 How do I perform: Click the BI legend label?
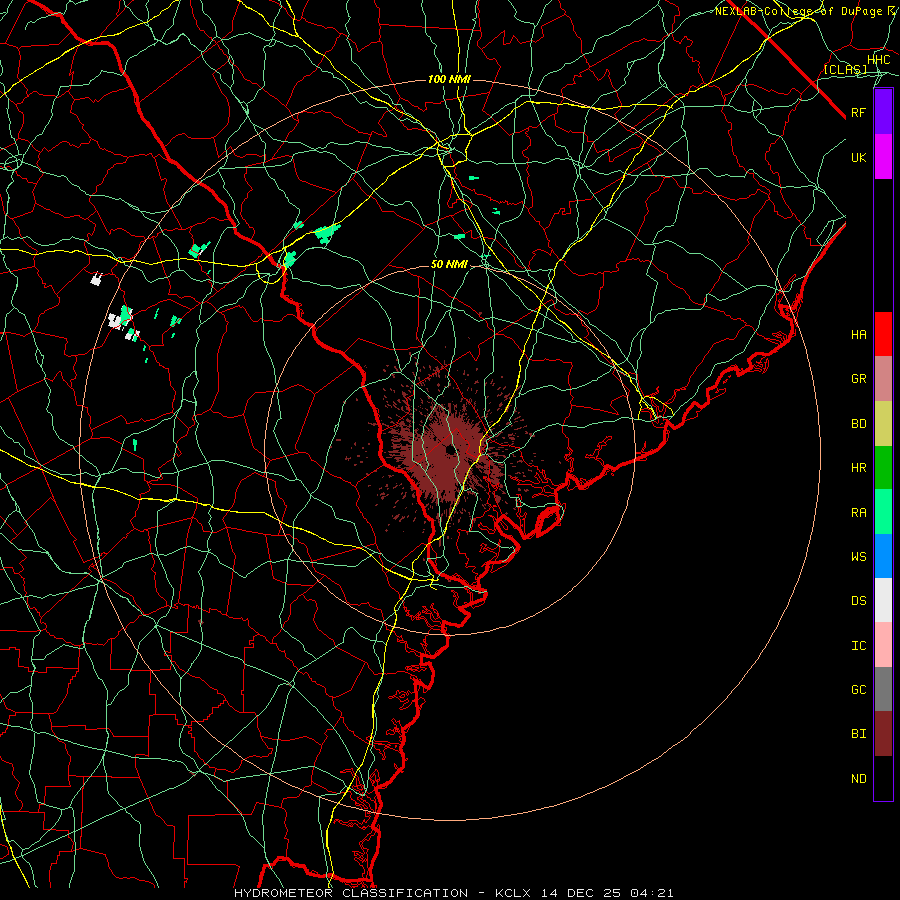click(858, 734)
